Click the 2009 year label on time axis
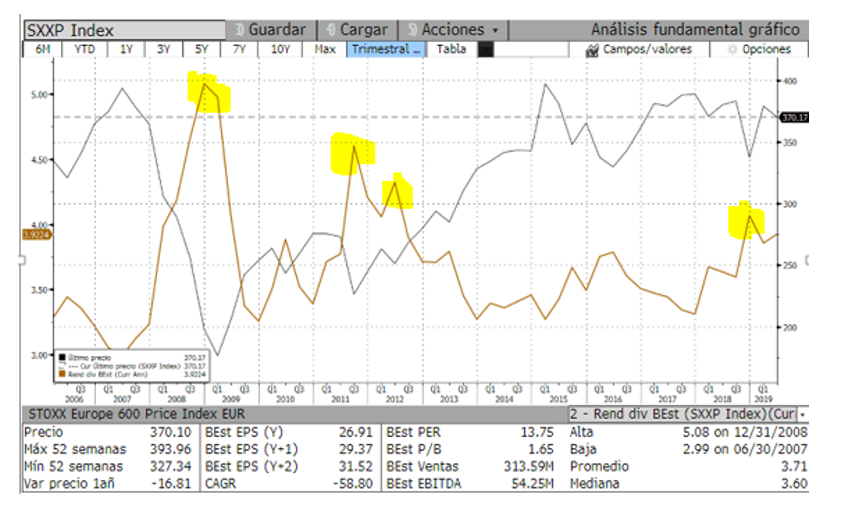This screenshot has width=843, height=510. (x=231, y=399)
